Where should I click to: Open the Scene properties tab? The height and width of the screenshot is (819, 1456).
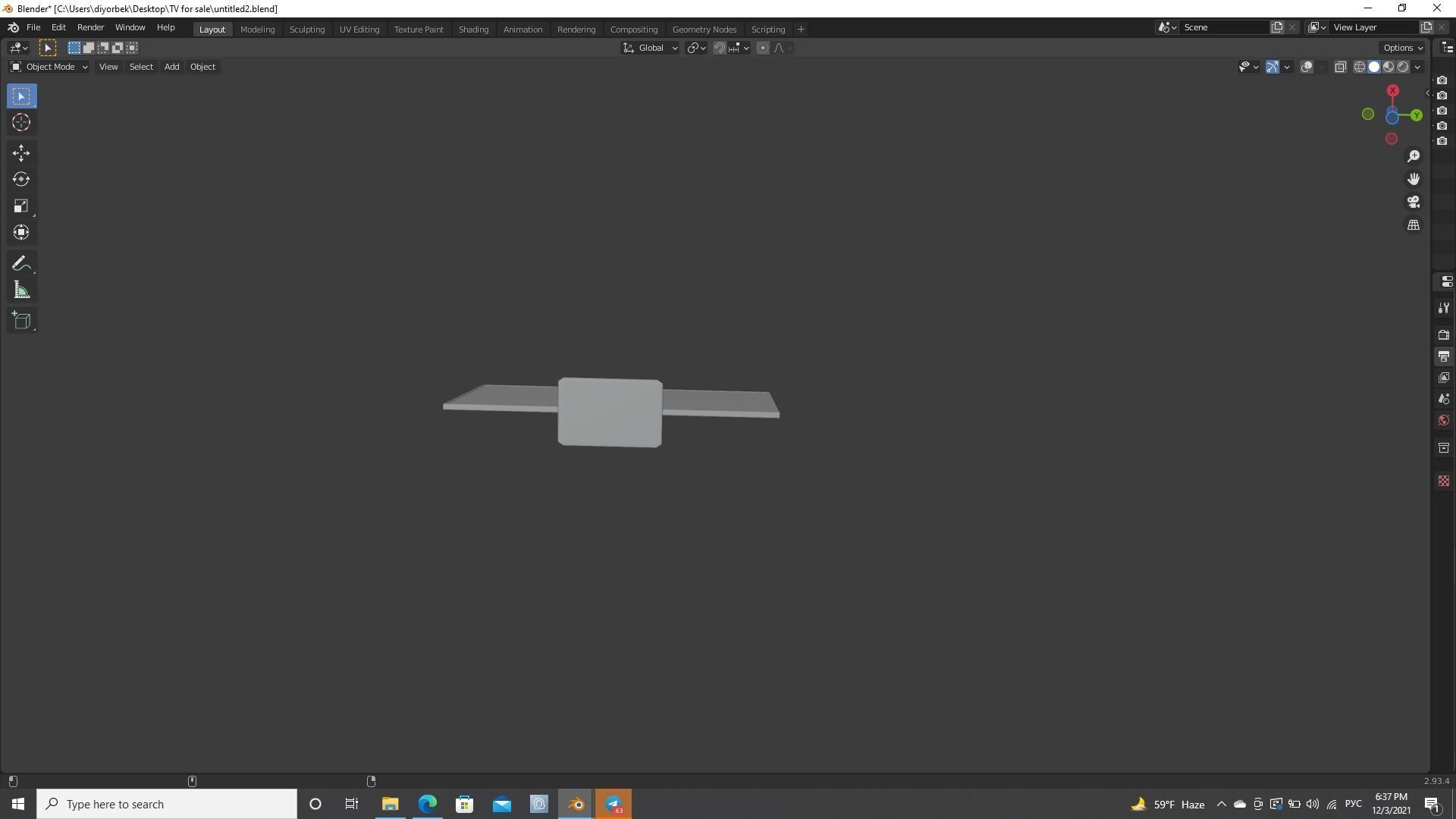1443,399
